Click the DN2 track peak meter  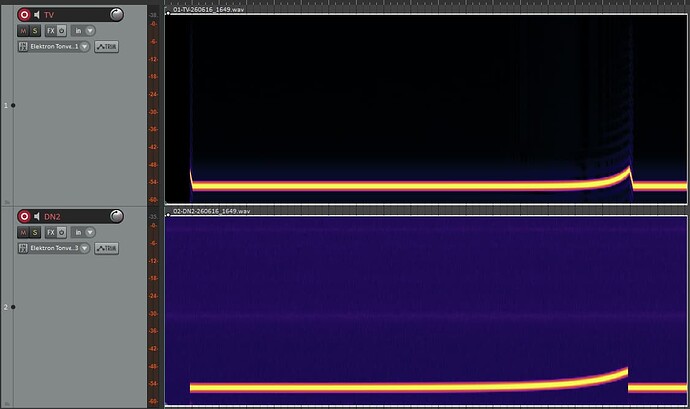153,307
